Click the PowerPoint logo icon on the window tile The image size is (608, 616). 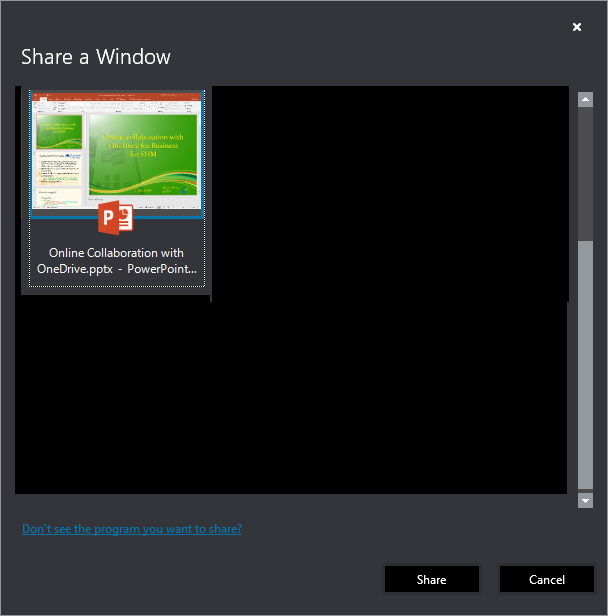tap(116, 218)
